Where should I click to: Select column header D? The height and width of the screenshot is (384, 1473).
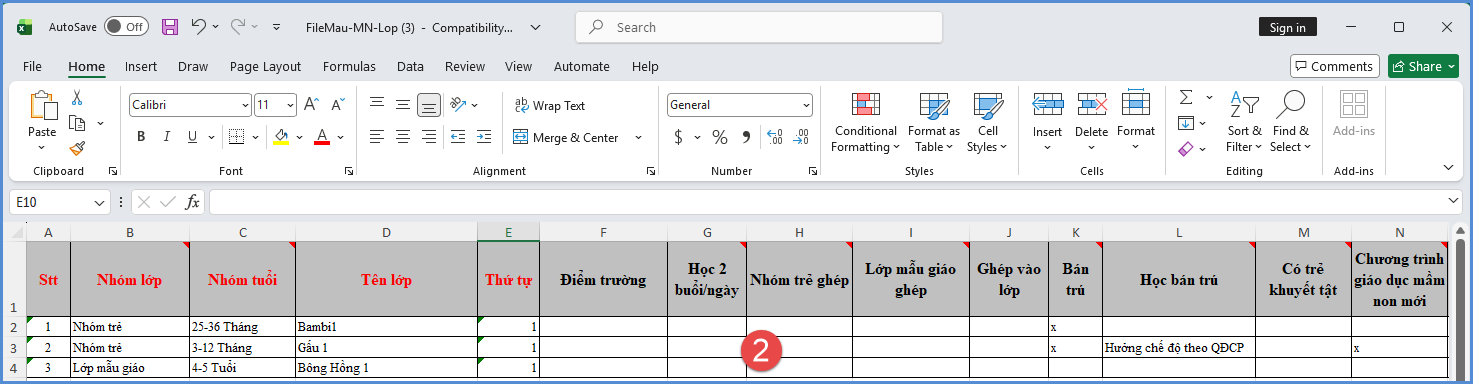click(386, 232)
